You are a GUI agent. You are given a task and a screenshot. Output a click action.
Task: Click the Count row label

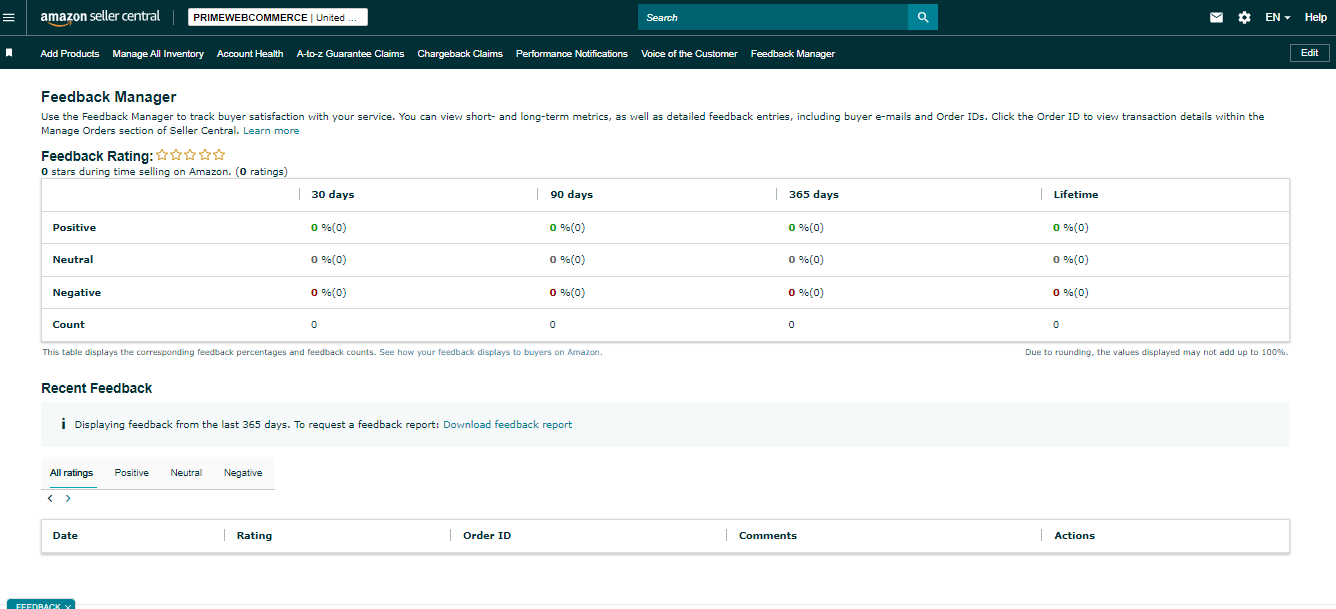pyautogui.click(x=69, y=325)
